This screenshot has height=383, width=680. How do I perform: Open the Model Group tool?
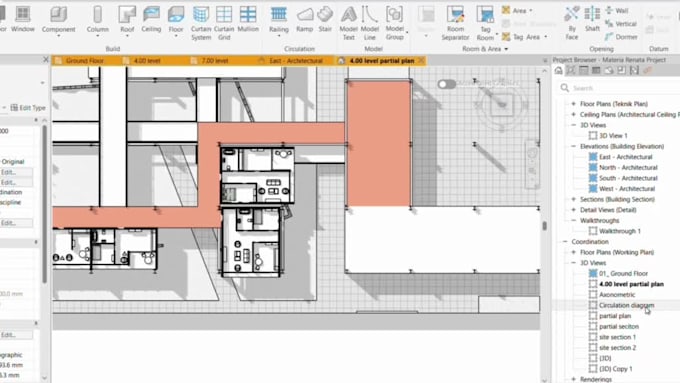click(x=395, y=23)
